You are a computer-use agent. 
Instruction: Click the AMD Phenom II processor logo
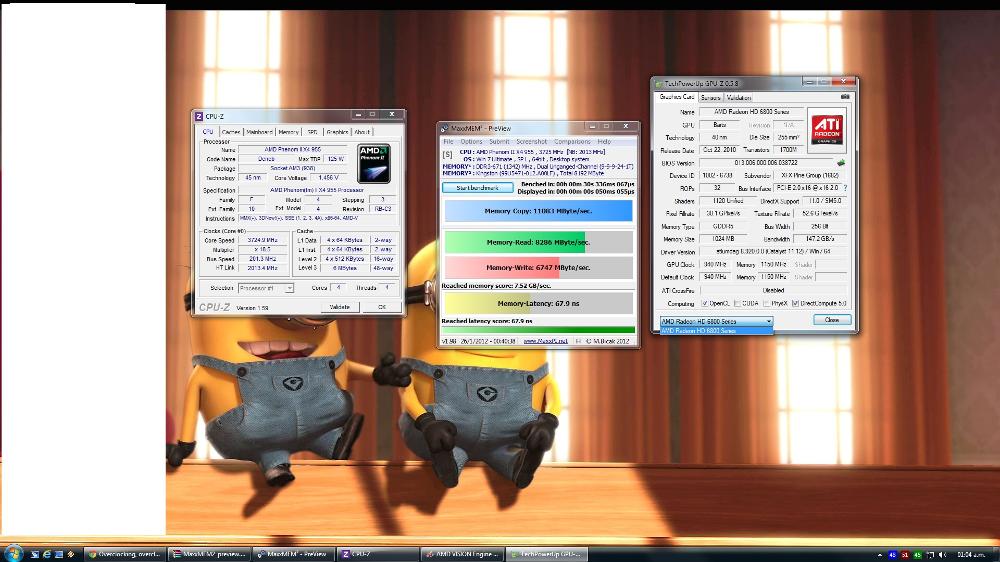tap(373, 163)
